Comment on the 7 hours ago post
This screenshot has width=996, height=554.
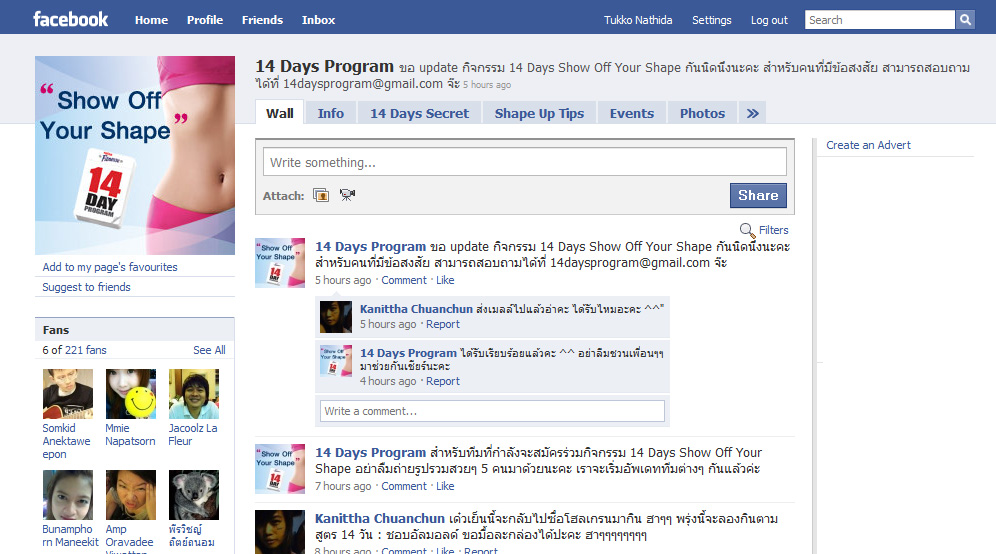(404, 486)
